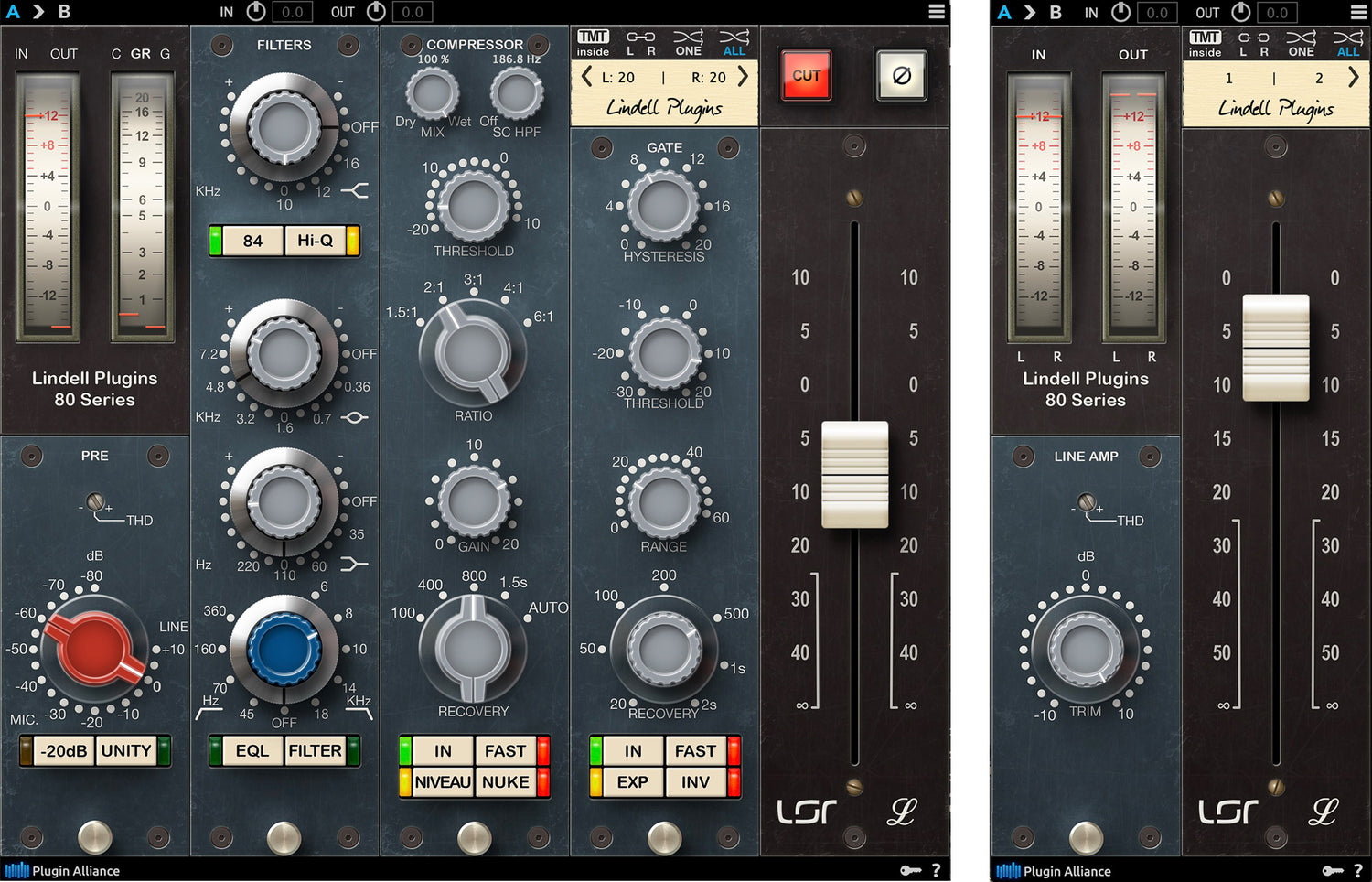Select the ALL channels randomize icon
Screen dimensions: 1372x882
point(734,43)
